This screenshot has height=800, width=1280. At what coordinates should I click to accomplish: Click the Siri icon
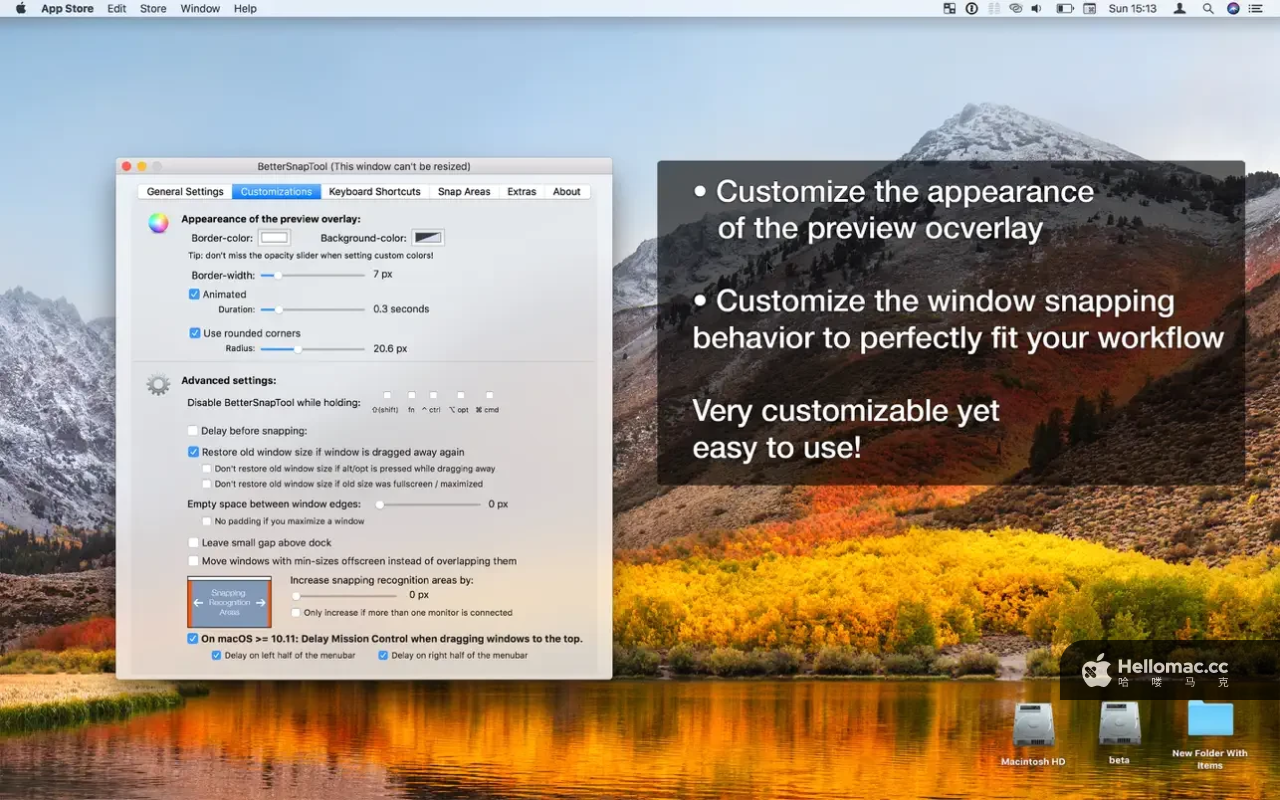click(1233, 8)
